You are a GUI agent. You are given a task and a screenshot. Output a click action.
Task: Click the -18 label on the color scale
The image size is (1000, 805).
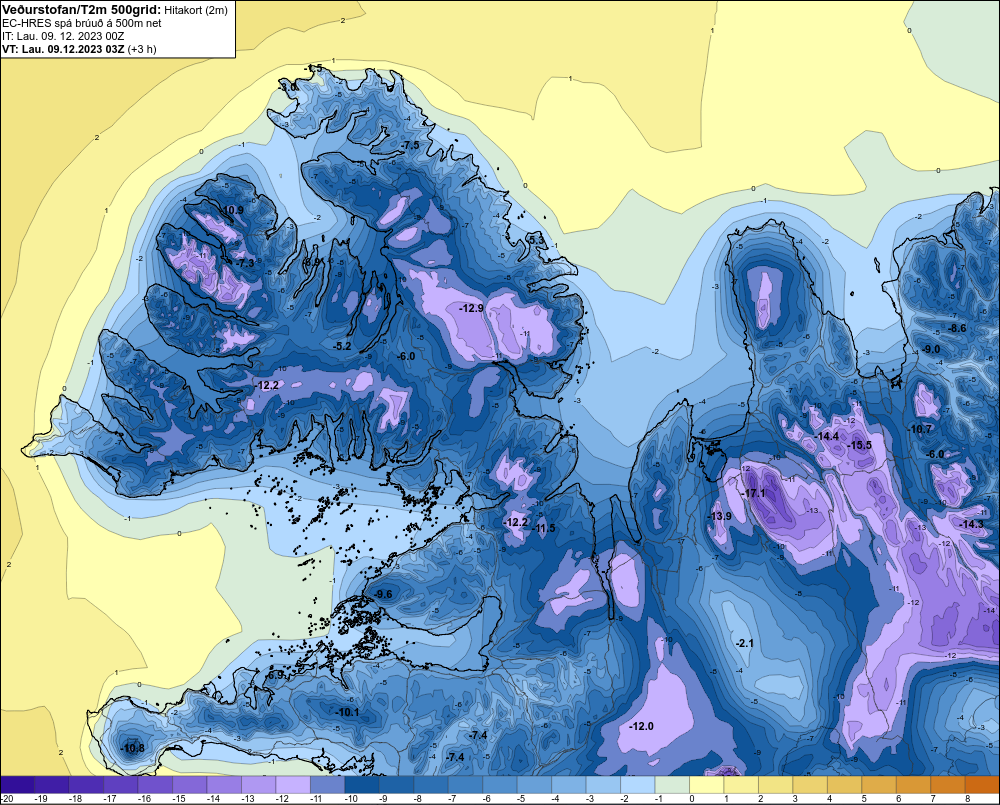[77, 799]
